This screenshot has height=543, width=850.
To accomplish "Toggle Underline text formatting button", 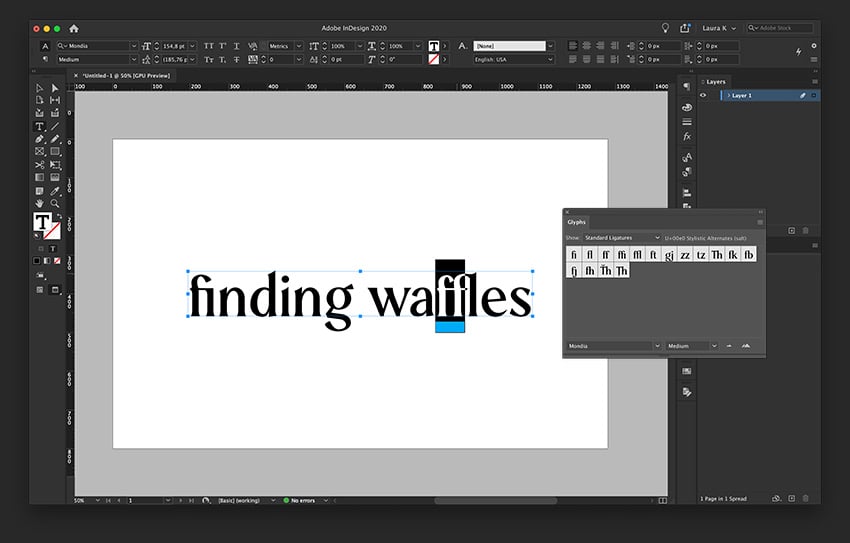I will (236, 46).
